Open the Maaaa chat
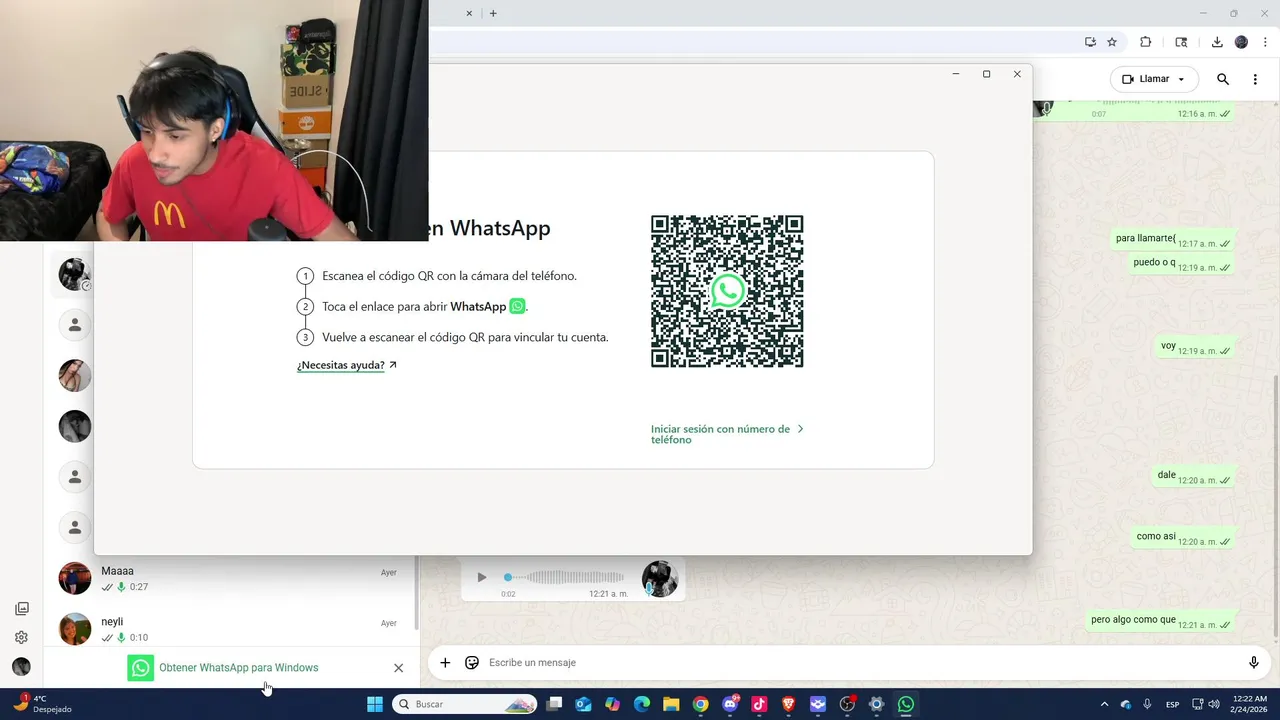This screenshot has height=720, width=1280. click(x=230, y=578)
